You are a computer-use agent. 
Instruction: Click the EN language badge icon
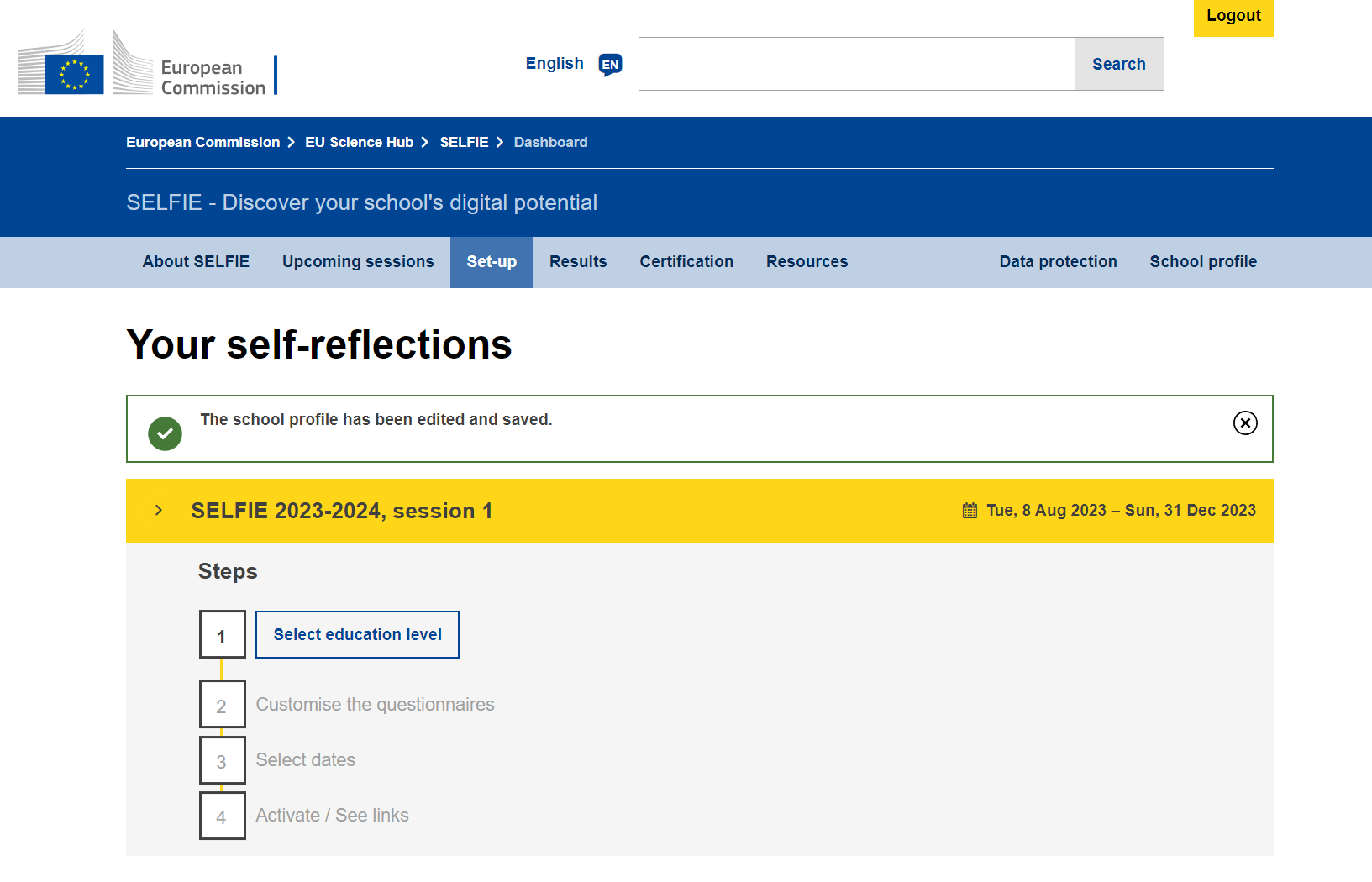click(x=610, y=65)
